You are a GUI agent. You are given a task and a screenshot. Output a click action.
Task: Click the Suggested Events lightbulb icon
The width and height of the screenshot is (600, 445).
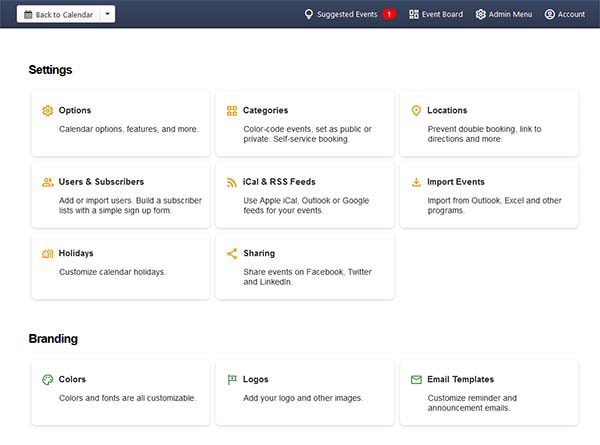[x=308, y=15]
